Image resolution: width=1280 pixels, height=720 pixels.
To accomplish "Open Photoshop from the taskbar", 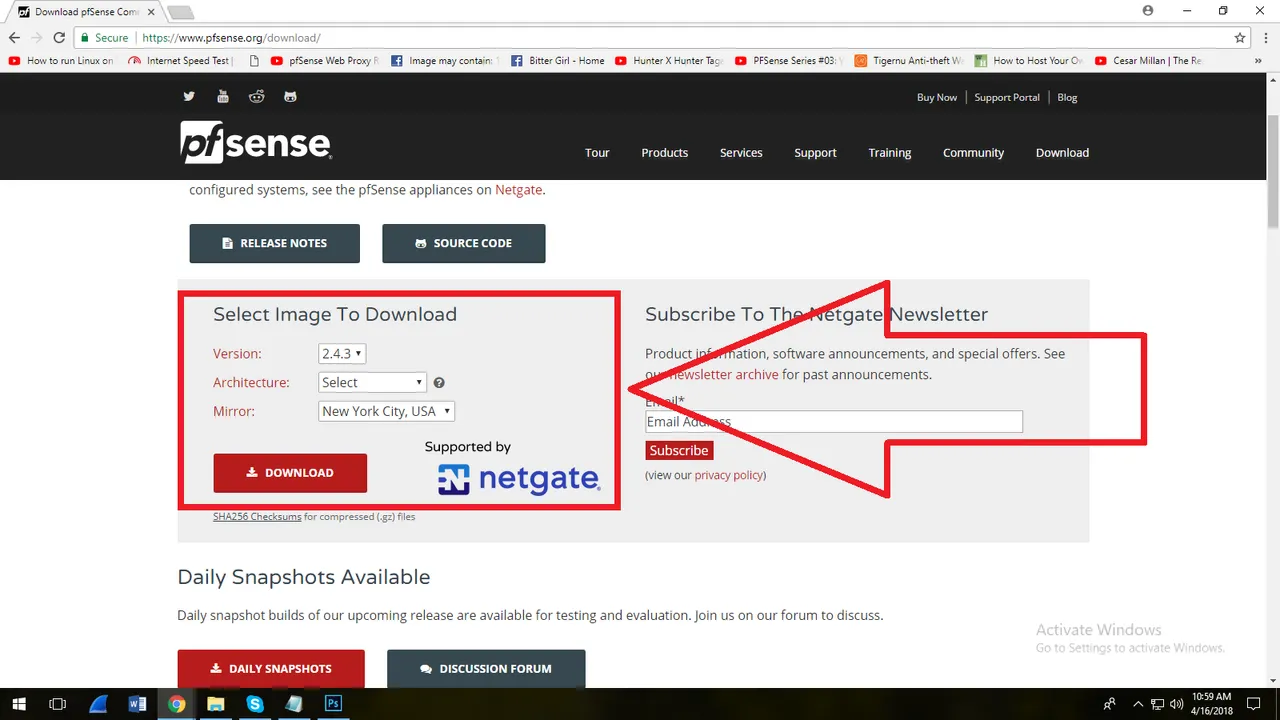I will pos(333,704).
